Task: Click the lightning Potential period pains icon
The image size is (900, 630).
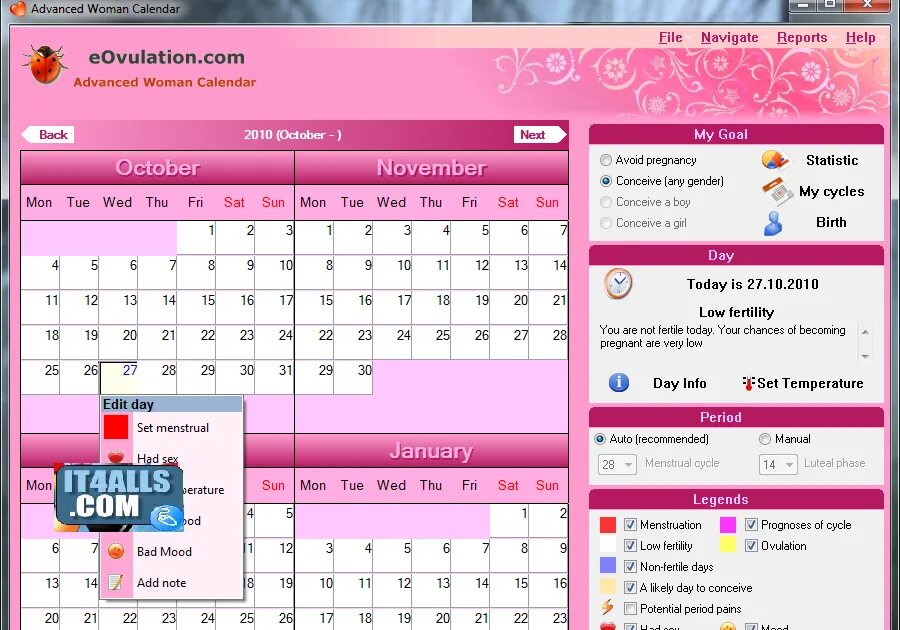Action: 607,607
